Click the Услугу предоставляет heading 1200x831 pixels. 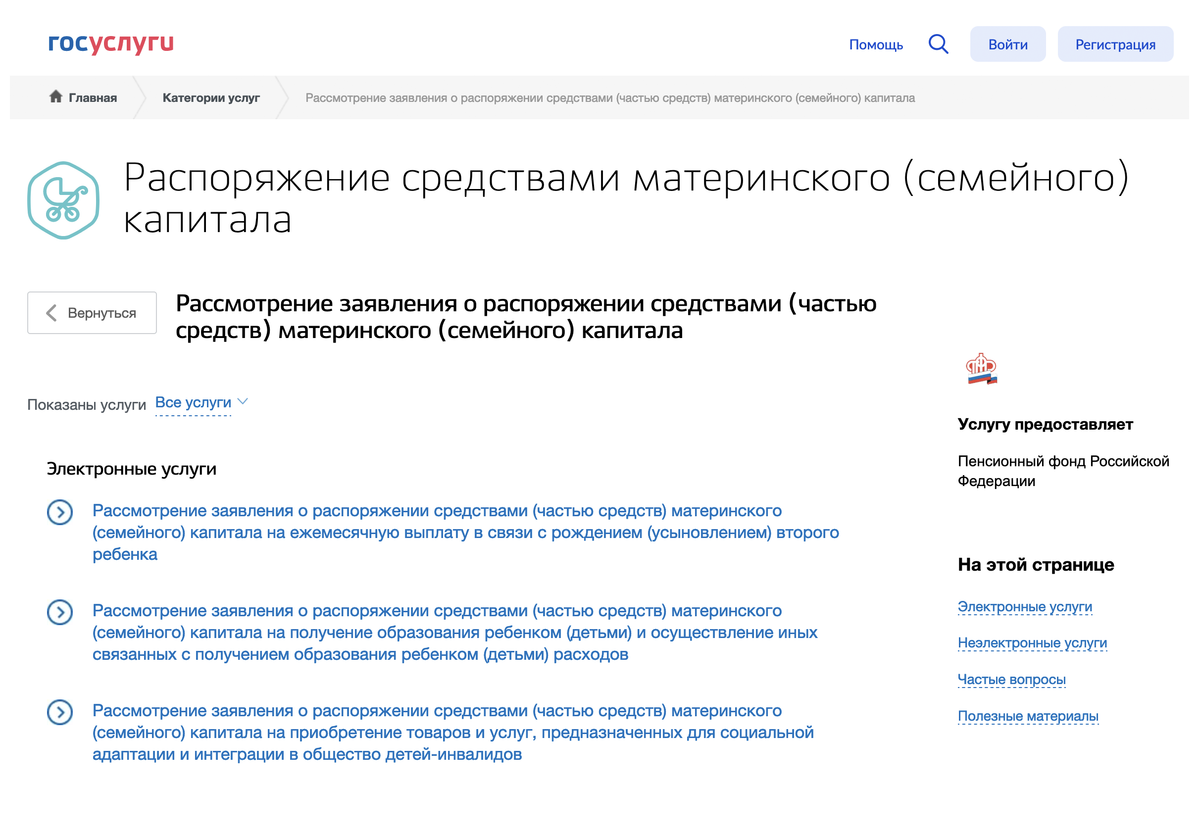(1045, 424)
